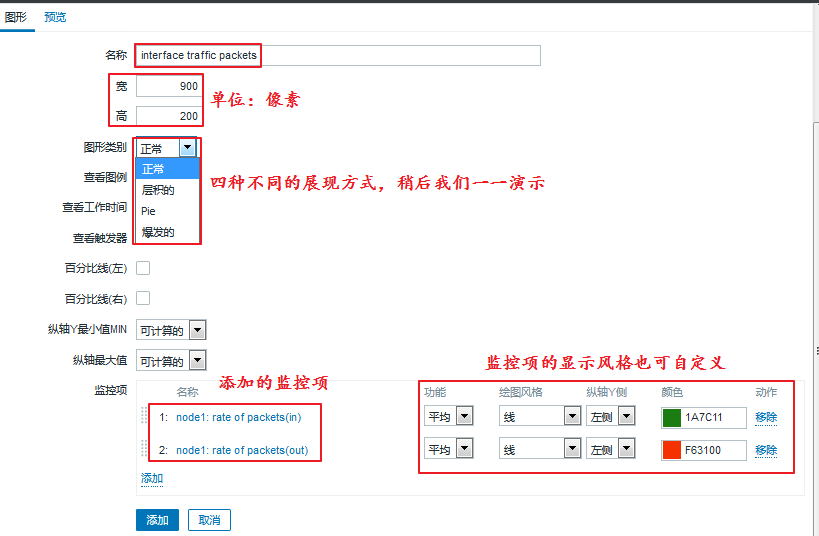Open 功能 dropdown for packets(in) row
The image size is (819, 536).
tap(449, 416)
